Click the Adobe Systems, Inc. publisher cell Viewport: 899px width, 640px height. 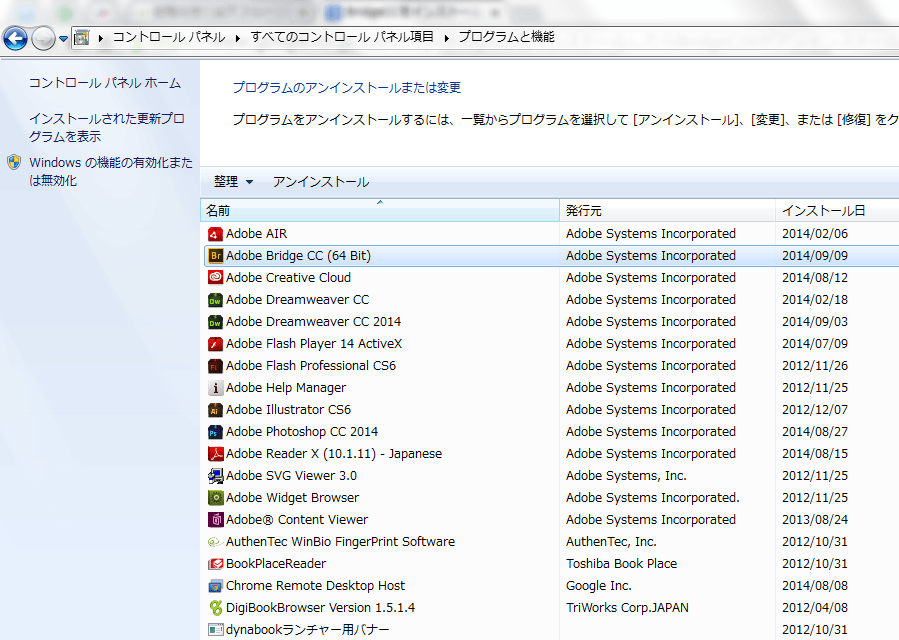tap(626, 475)
